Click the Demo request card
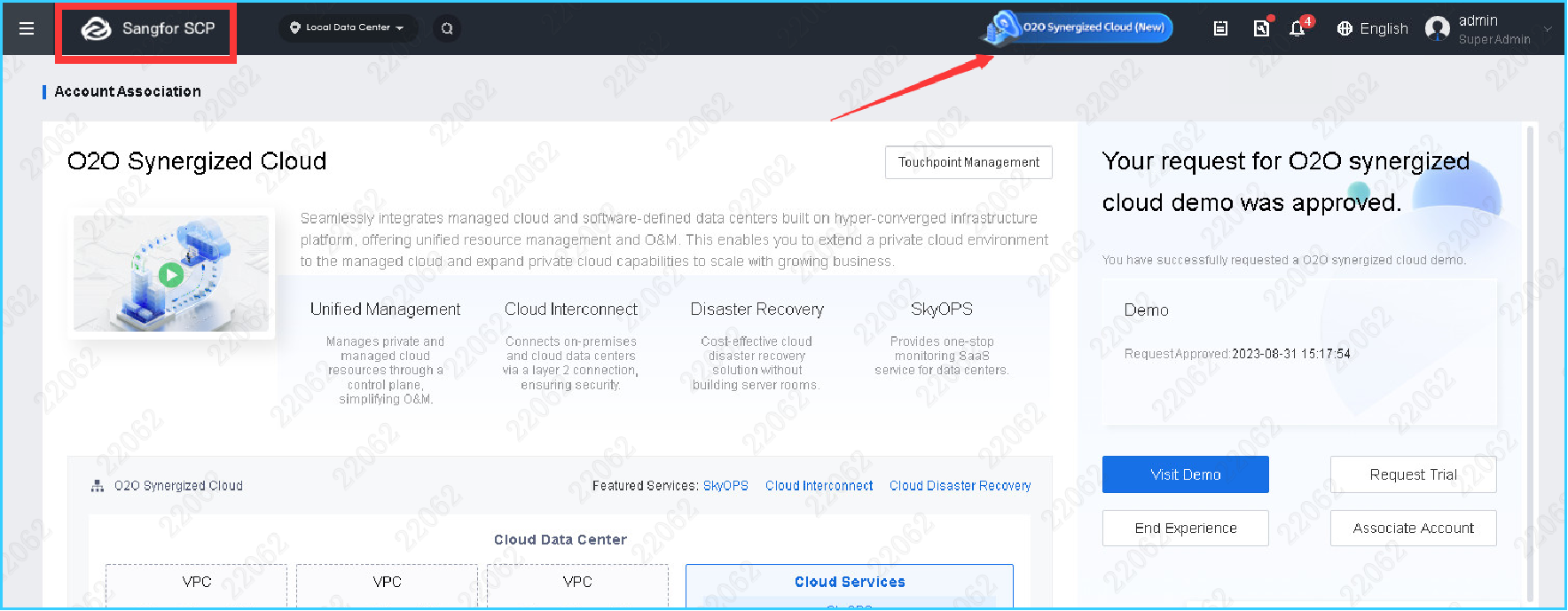Viewport: 1568px width, 611px height. (x=1299, y=351)
